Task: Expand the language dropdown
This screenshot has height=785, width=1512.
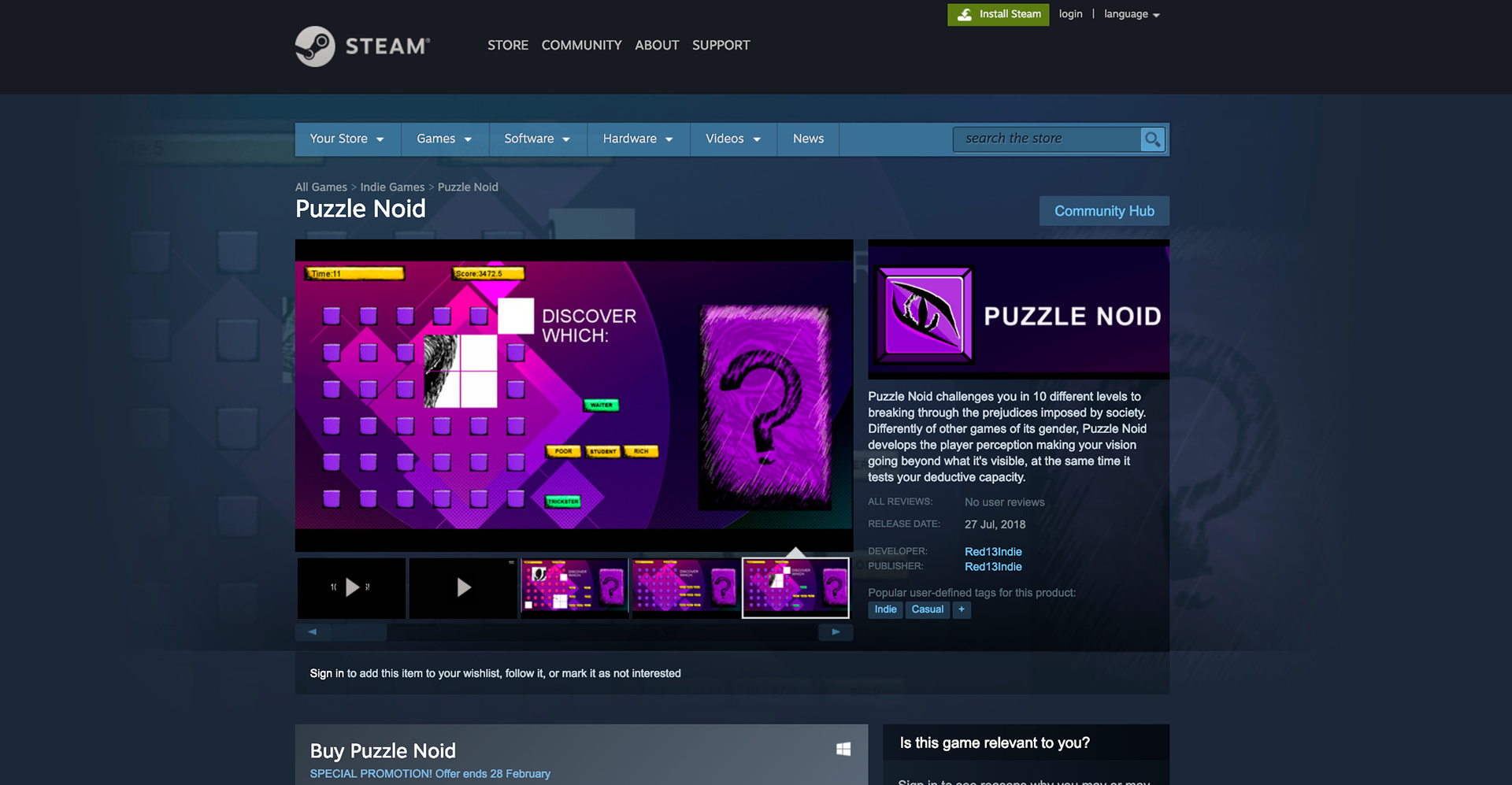Action: coord(1132,14)
